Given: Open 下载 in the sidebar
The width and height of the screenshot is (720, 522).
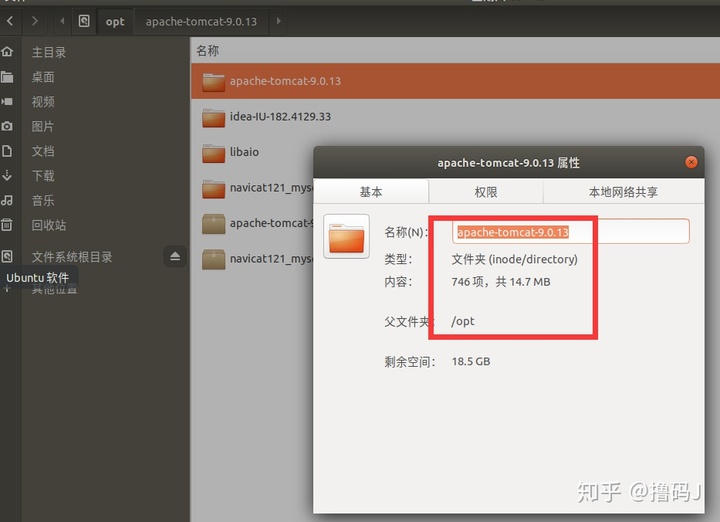Looking at the screenshot, I should [43, 176].
